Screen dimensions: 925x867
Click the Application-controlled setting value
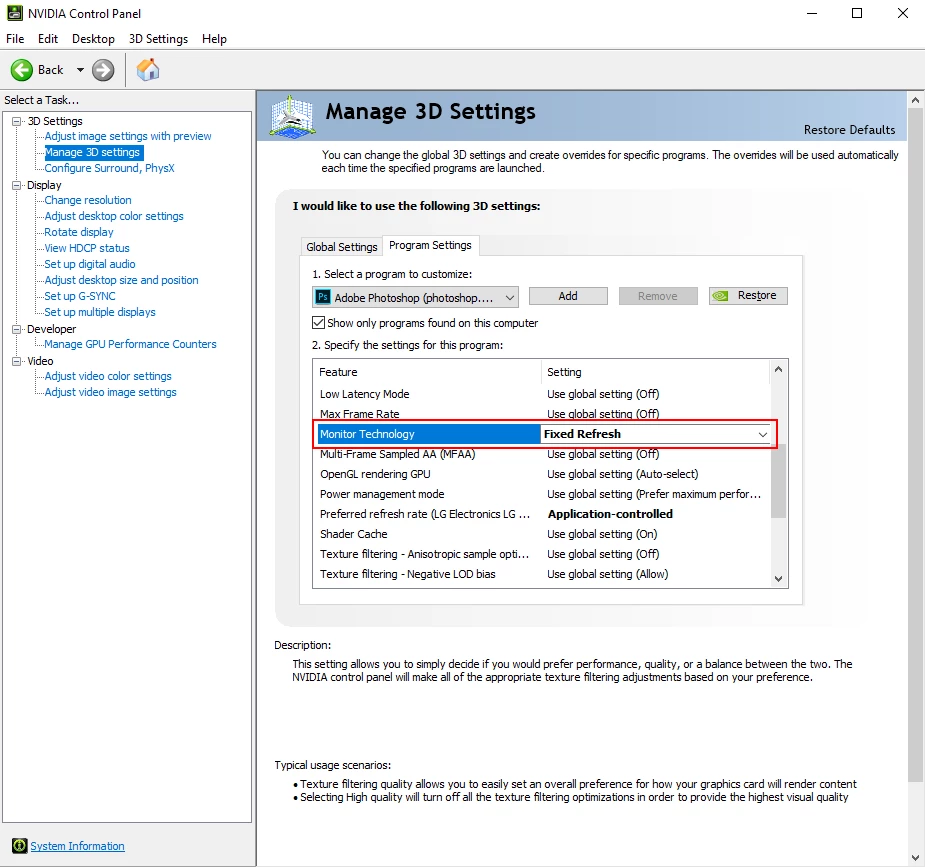pyautogui.click(x=610, y=514)
